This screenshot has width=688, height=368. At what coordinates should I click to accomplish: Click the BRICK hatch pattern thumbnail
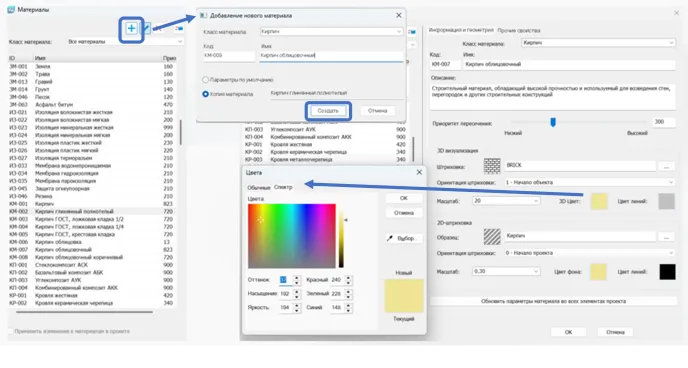[492, 165]
